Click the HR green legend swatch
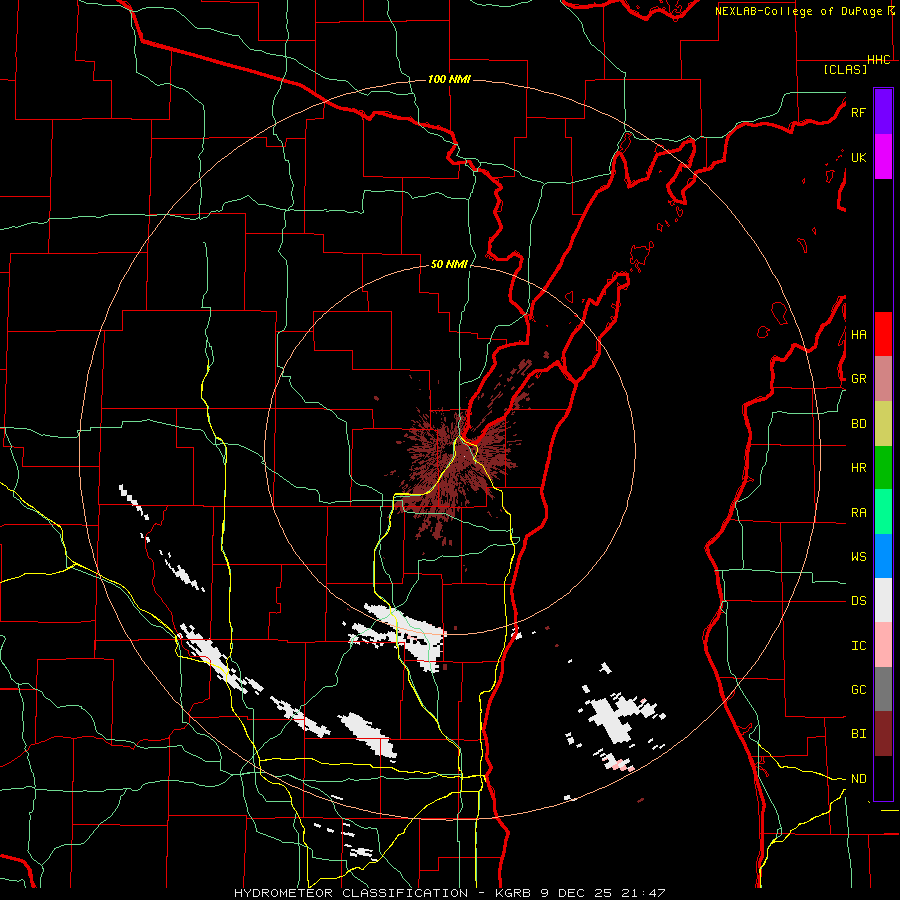The width and height of the screenshot is (900, 900). coord(883,468)
